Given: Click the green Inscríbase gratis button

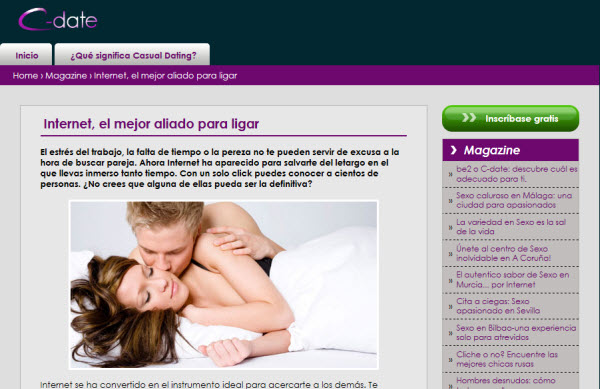Looking at the screenshot, I should (510, 119).
